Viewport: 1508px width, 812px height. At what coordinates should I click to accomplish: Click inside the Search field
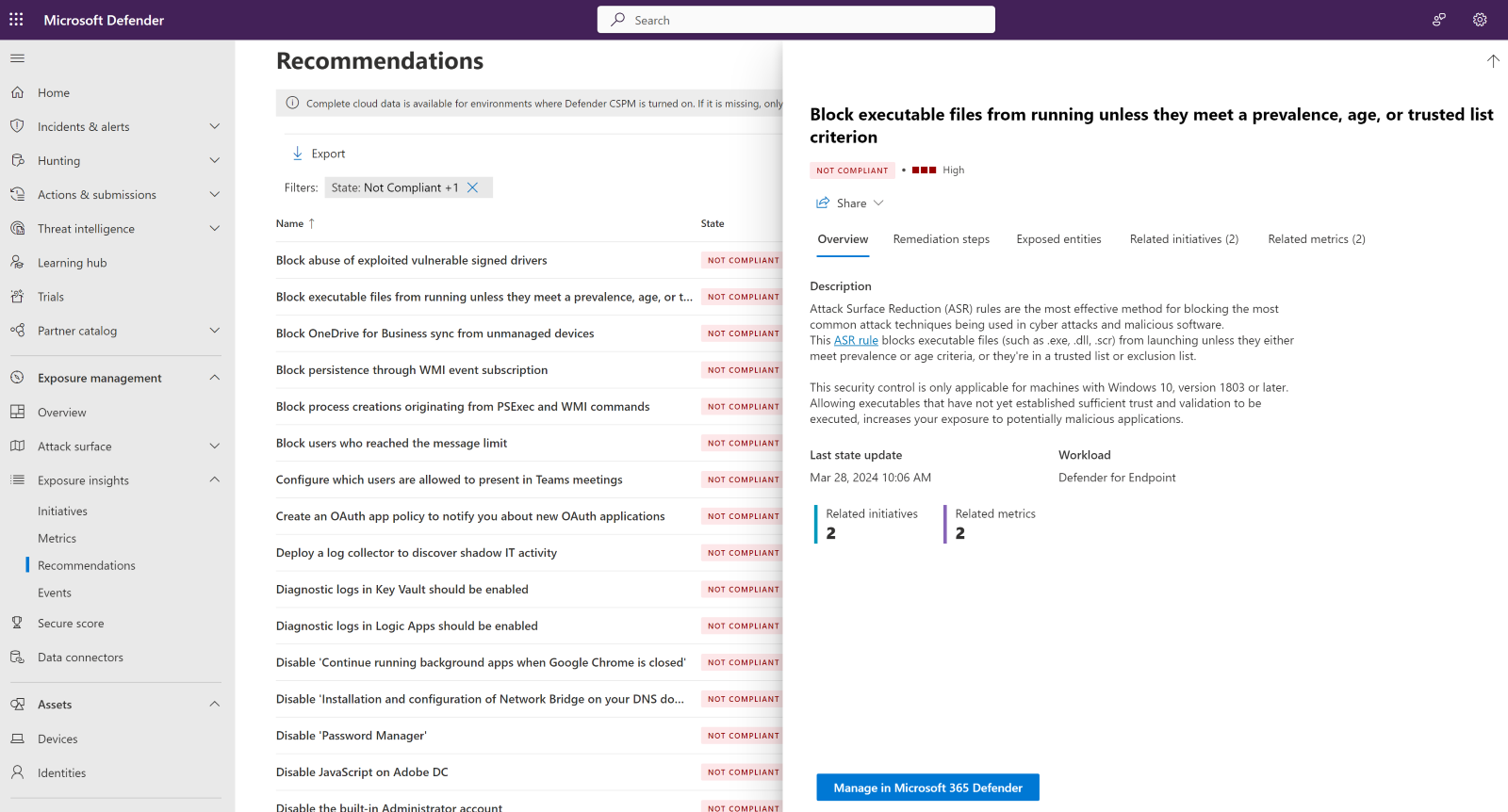click(x=795, y=19)
